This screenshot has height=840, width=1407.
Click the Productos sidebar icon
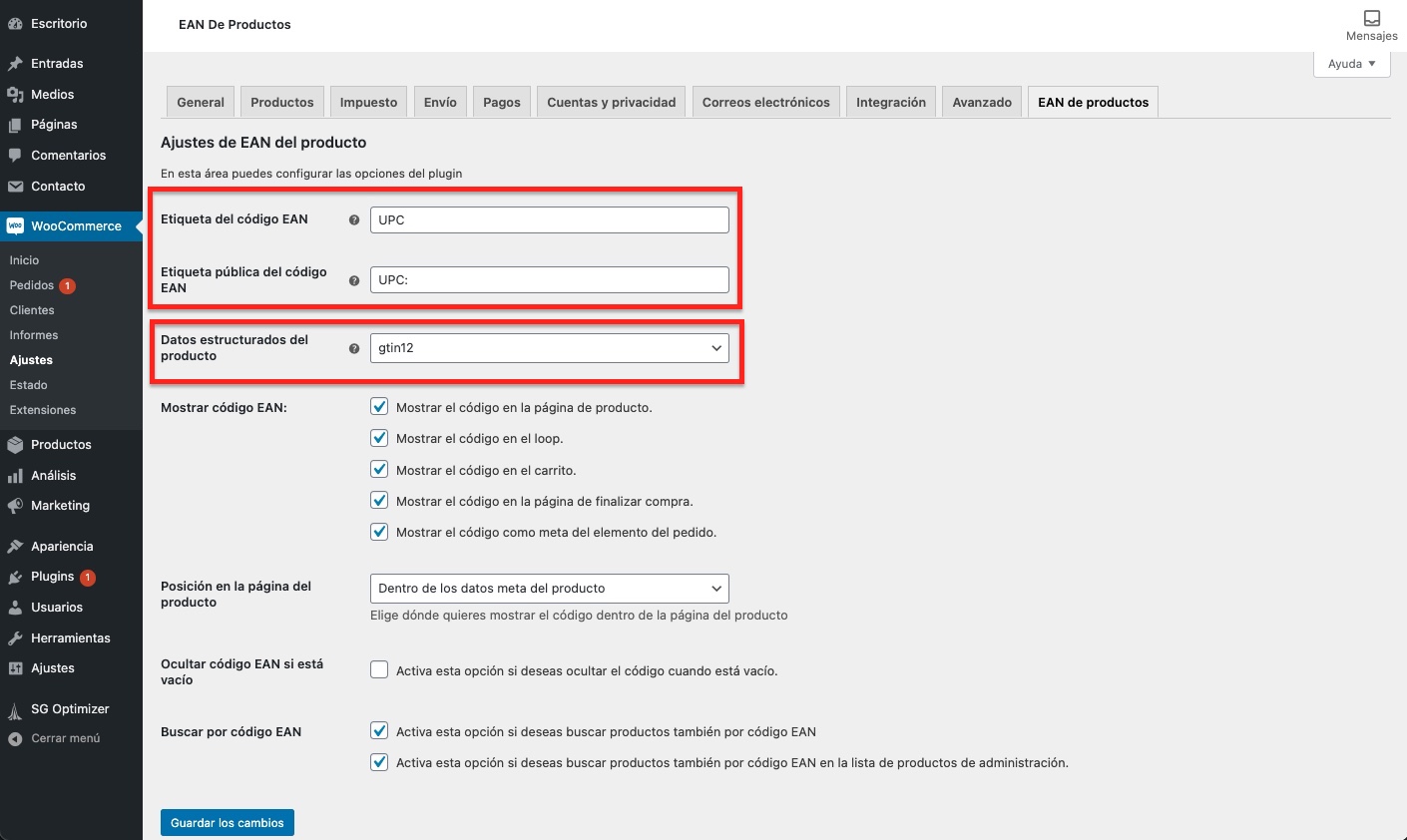pos(15,445)
